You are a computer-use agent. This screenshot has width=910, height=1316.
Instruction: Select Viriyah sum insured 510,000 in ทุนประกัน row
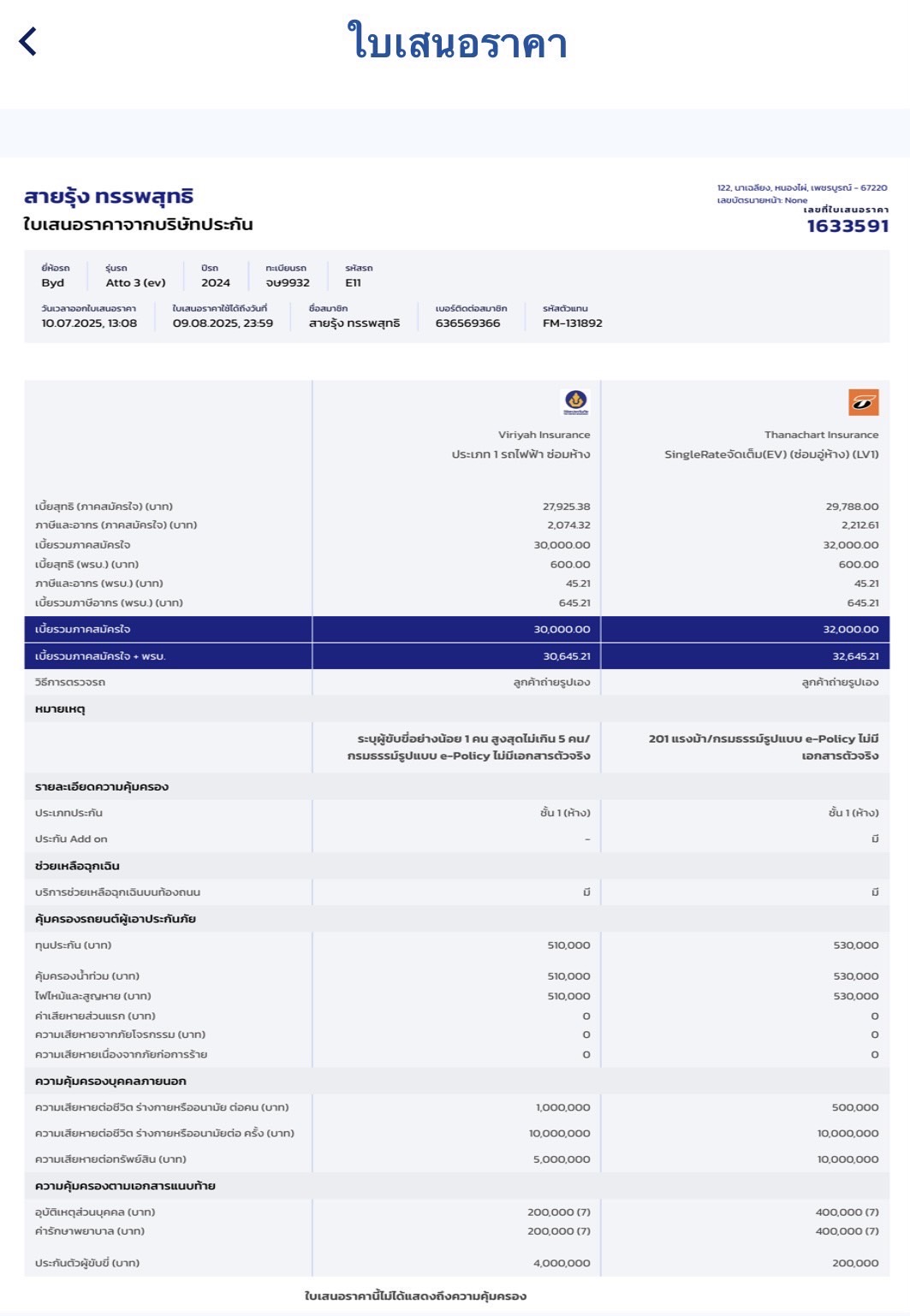(568, 946)
